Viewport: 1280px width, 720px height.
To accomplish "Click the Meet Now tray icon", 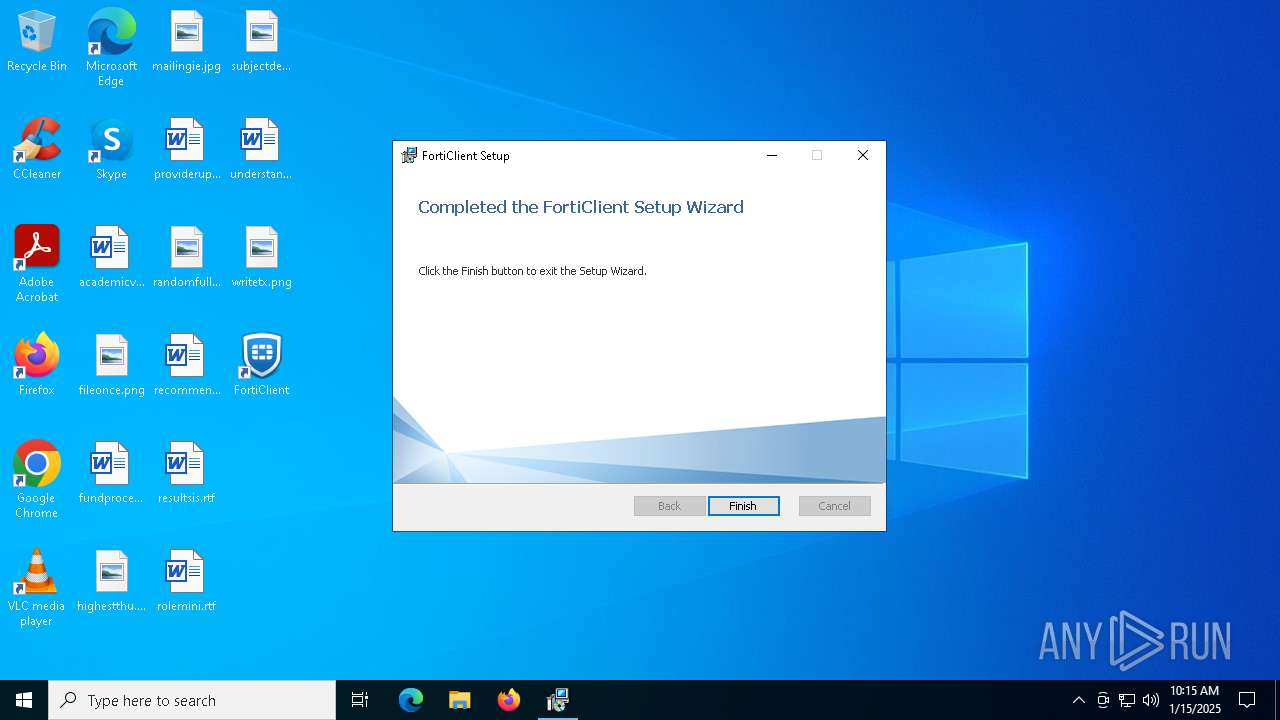I will (1103, 700).
